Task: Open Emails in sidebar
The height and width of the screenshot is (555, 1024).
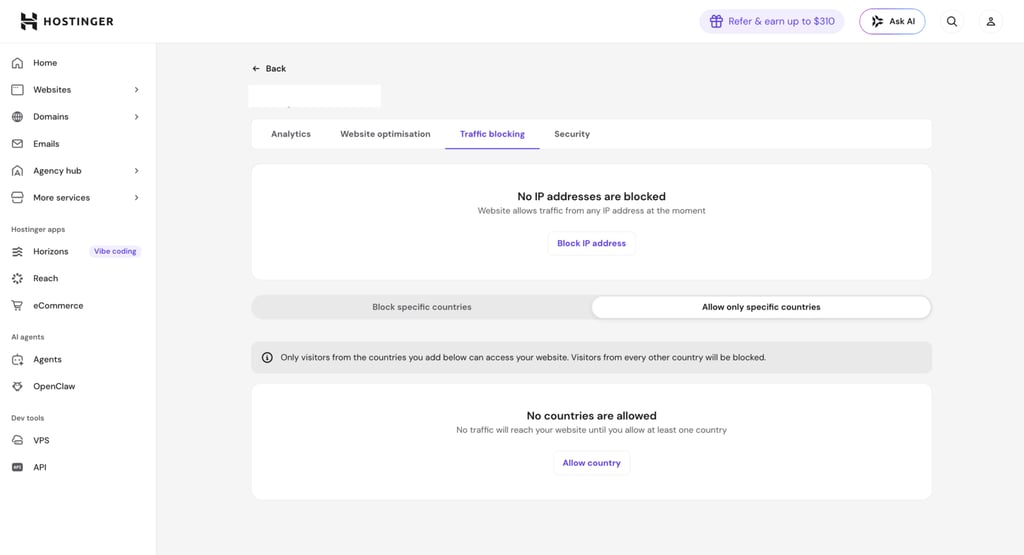Action: click(x=46, y=144)
